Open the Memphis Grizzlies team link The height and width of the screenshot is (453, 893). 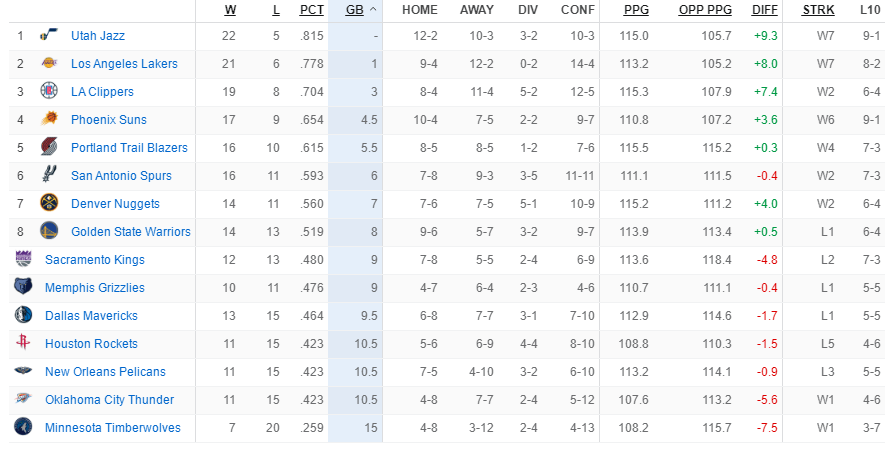click(94, 288)
